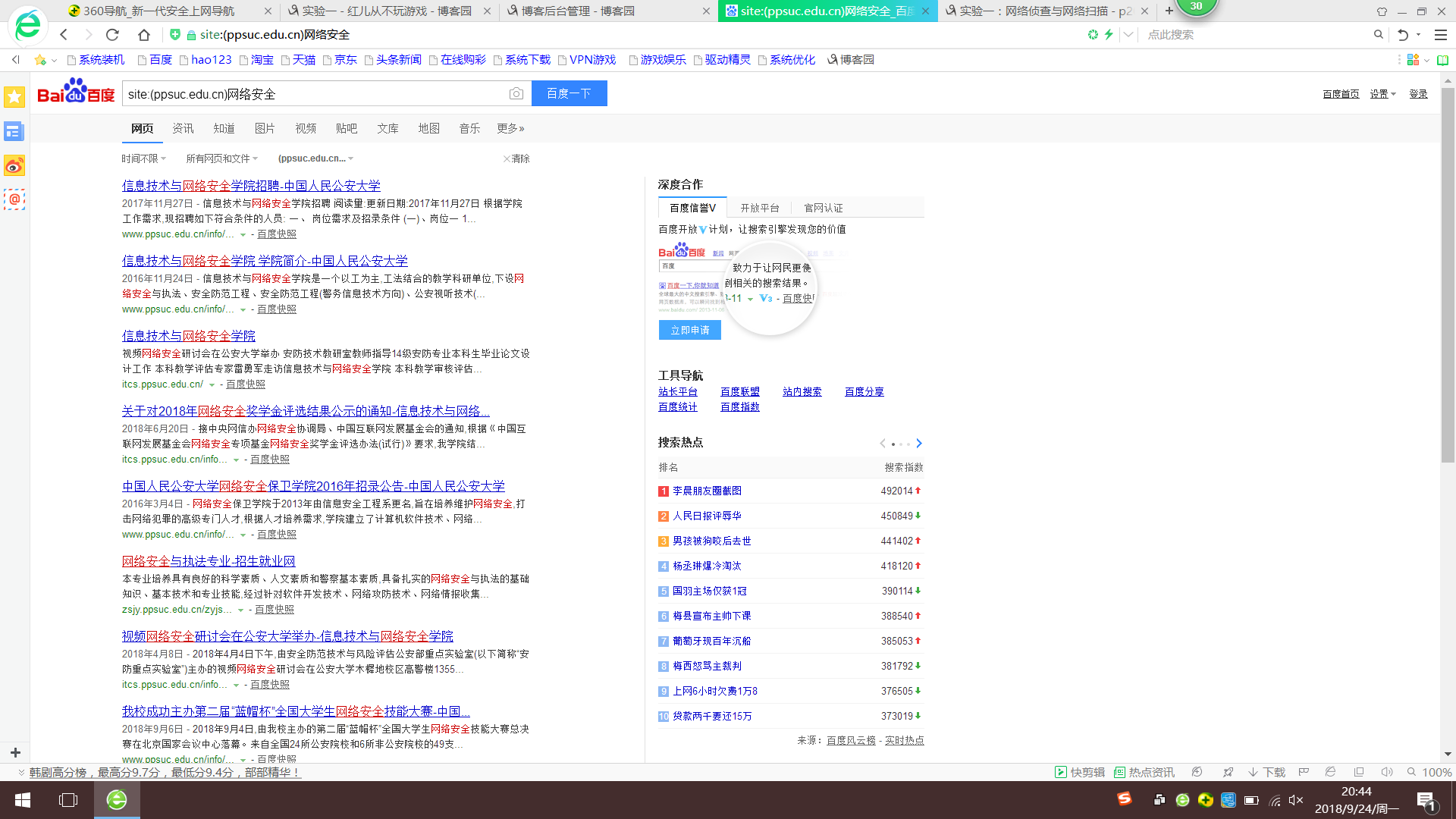The image size is (1456, 819).
Task: Expand the 时间不限 time filter dropdown
Action: [x=143, y=158]
